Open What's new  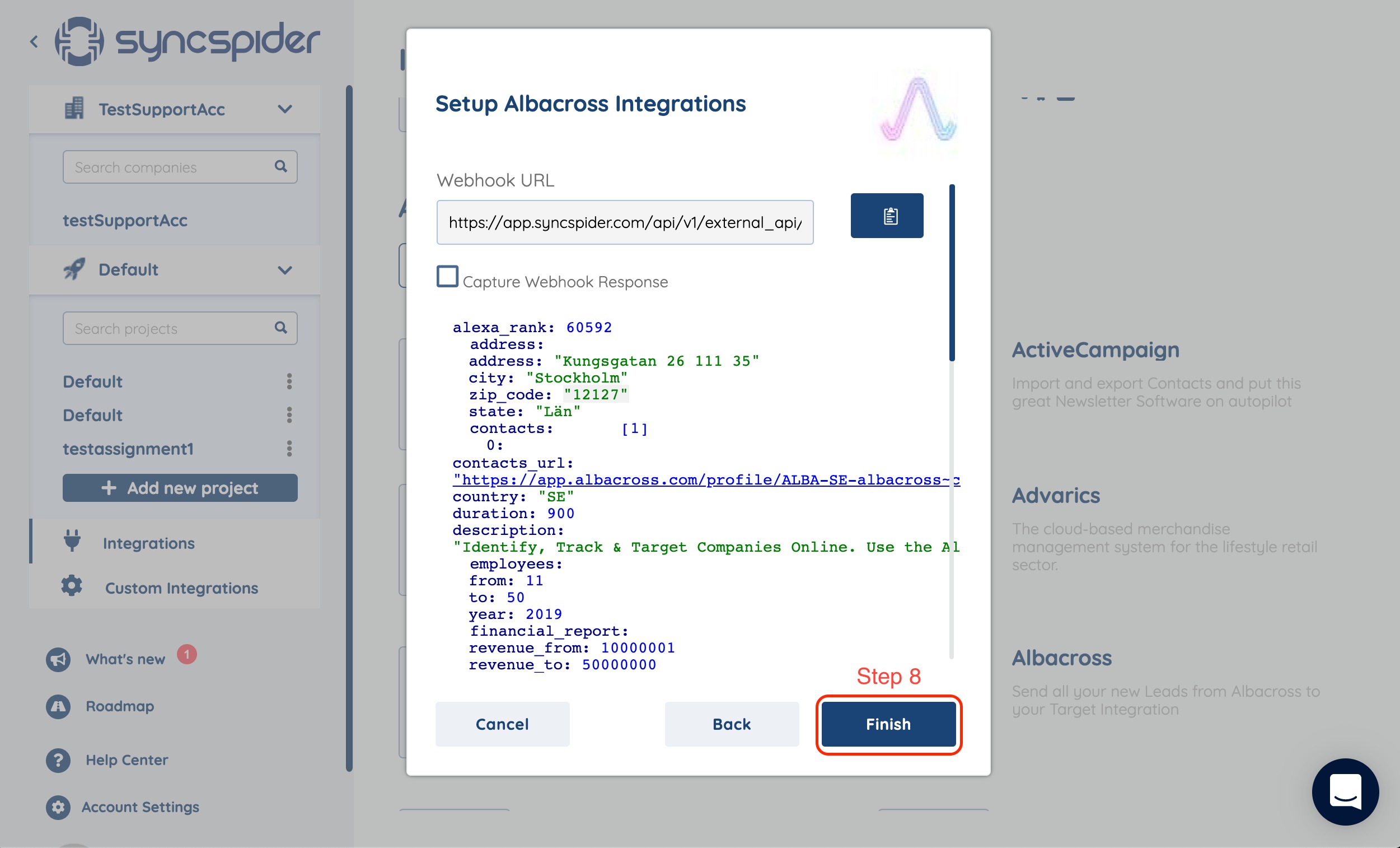coord(125,659)
